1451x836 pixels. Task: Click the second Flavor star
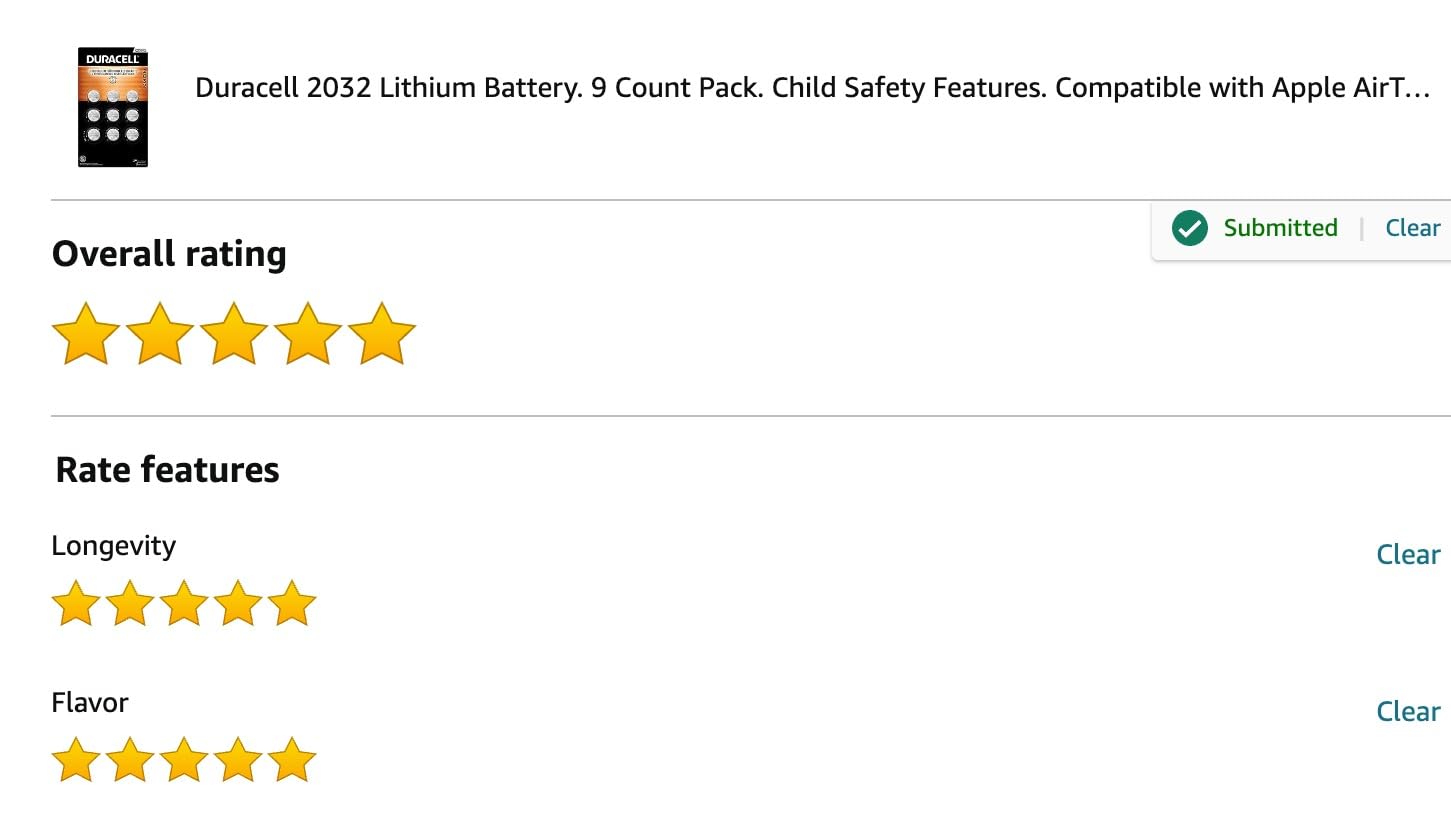point(130,761)
